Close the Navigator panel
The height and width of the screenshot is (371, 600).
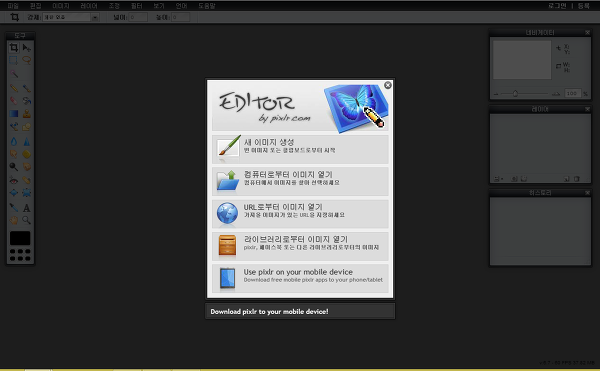pos(587,33)
